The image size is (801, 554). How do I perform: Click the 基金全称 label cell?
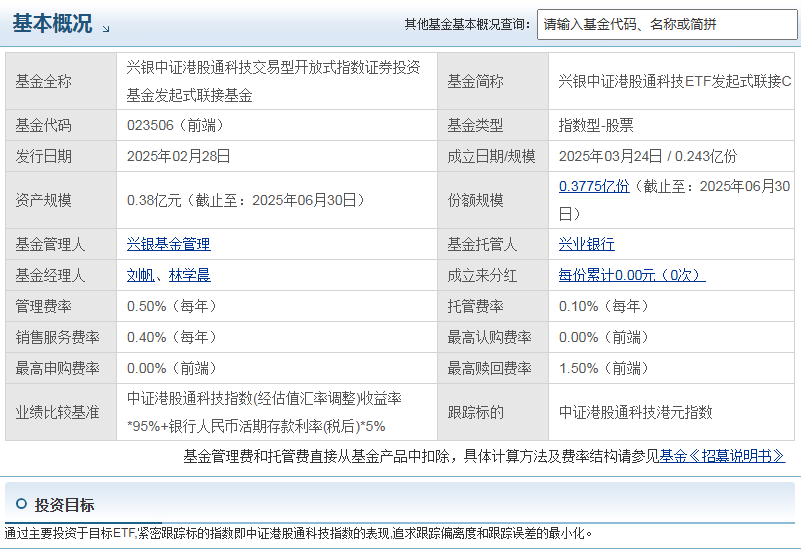click(61, 81)
